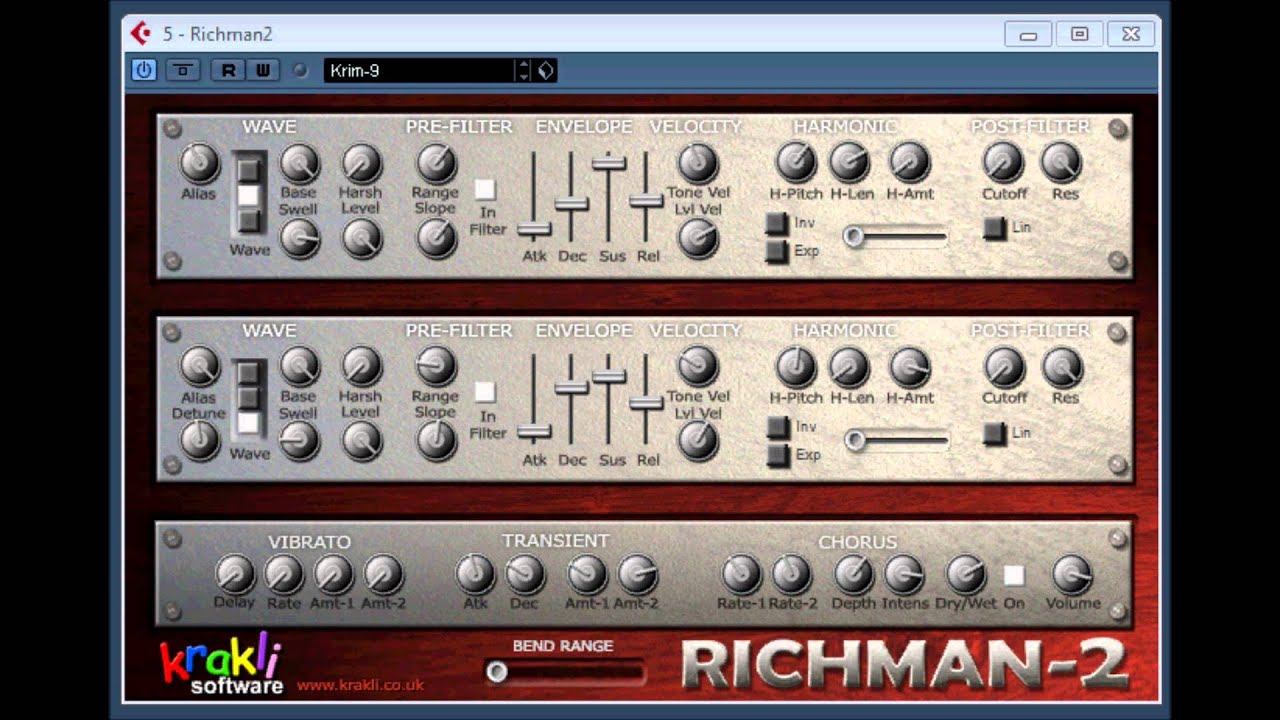Image resolution: width=1280 pixels, height=720 pixels.
Task: Click the Chorus Dry/Wet knob
Action: pyautogui.click(x=965, y=575)
